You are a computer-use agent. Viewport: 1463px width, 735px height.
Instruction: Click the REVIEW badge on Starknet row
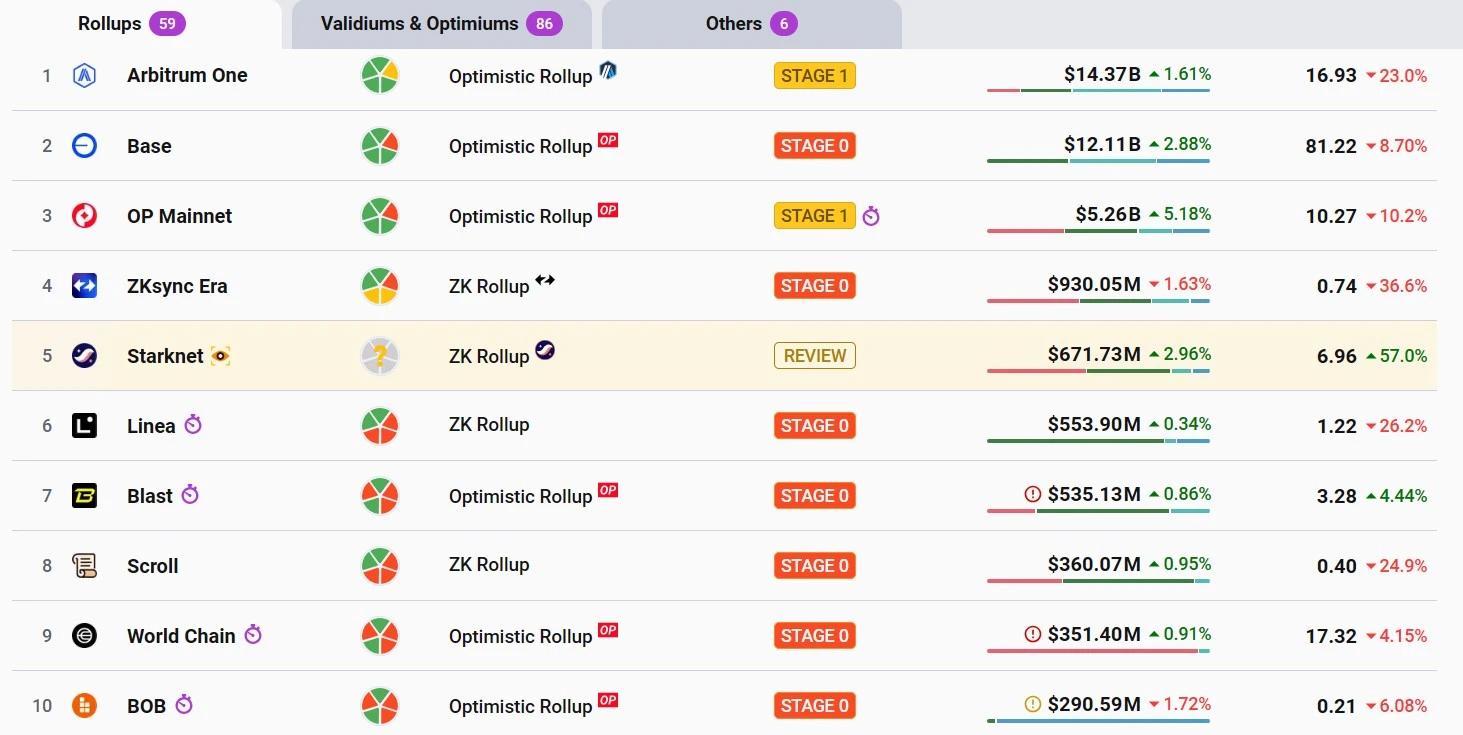coord(814,356)
